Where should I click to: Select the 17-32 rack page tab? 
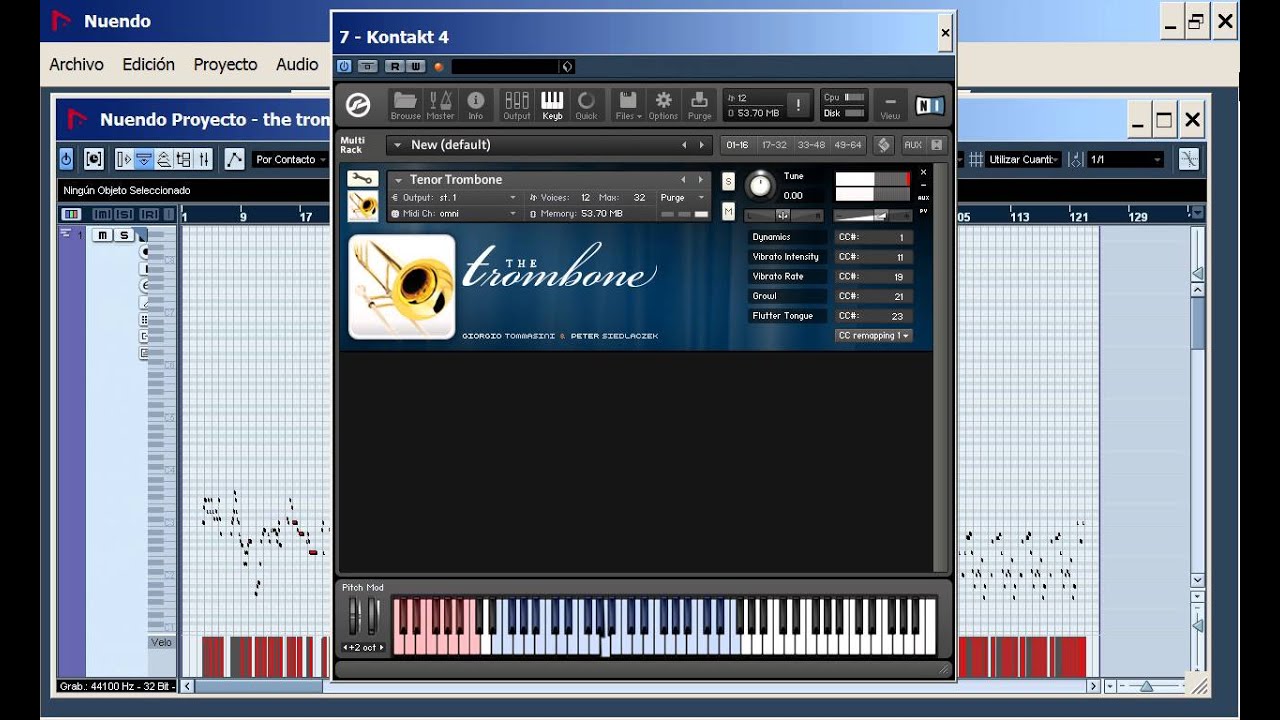tap(774, 145)
